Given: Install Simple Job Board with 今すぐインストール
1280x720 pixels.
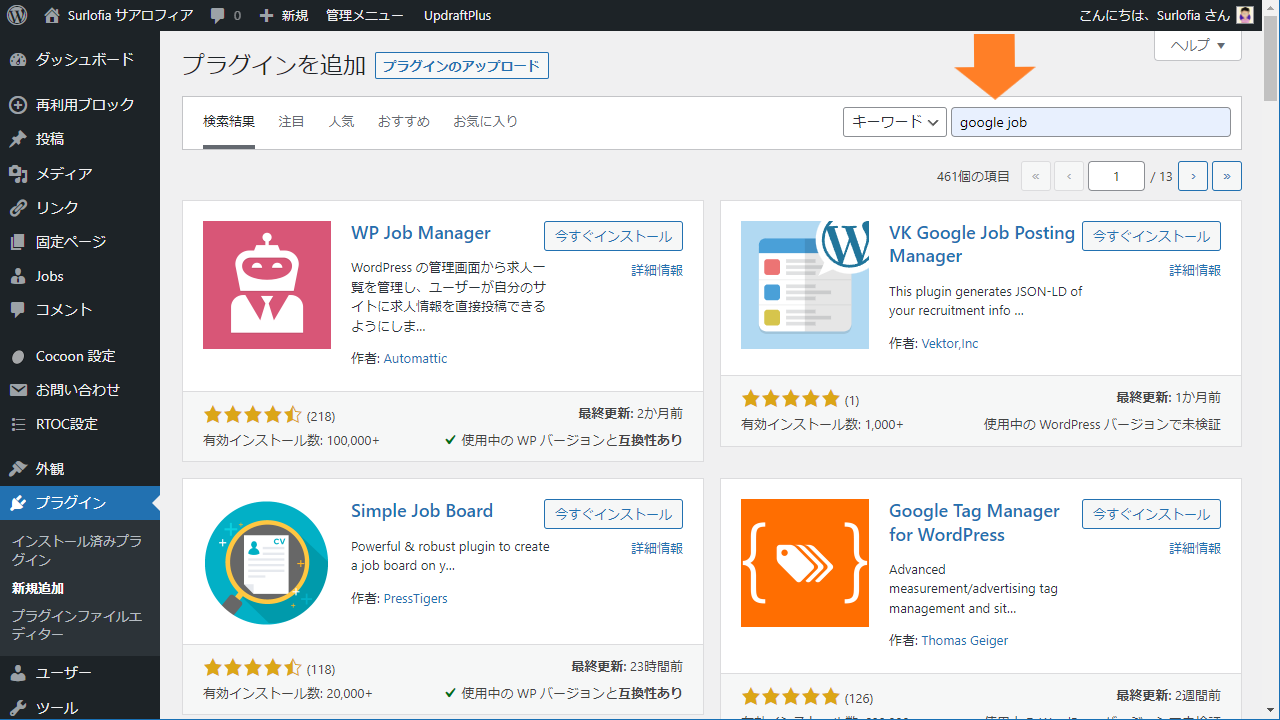Looking at the screenshot, I should point(614,514).
